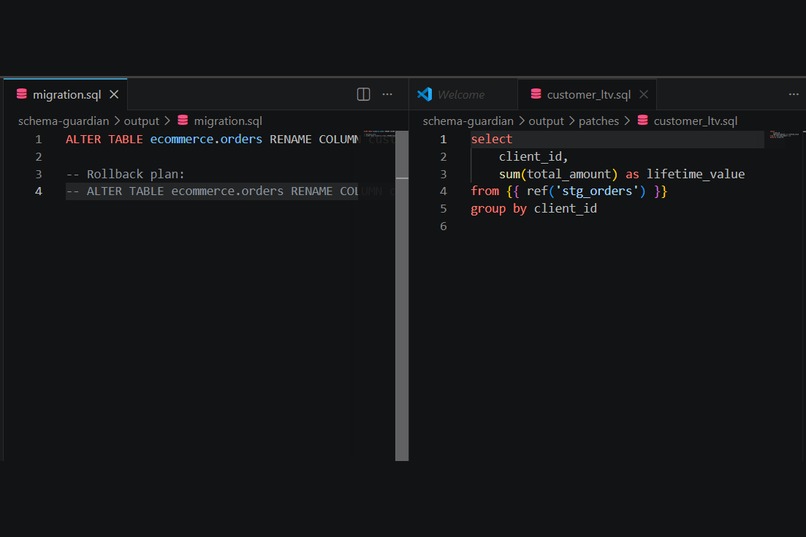Viewport: 806px width, 537px height.
Task: Click the database icon on the migration.sql tab
Action: tap(22, 94)
